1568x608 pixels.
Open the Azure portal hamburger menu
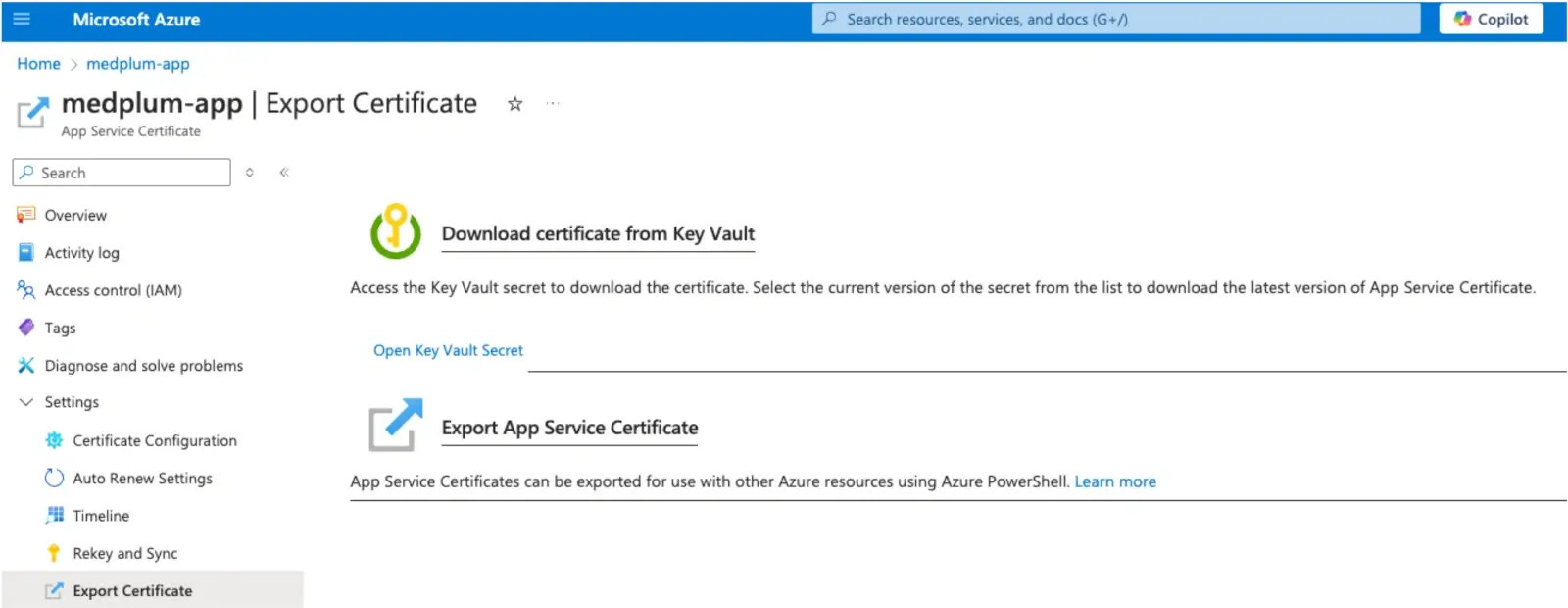coord(22,19)
